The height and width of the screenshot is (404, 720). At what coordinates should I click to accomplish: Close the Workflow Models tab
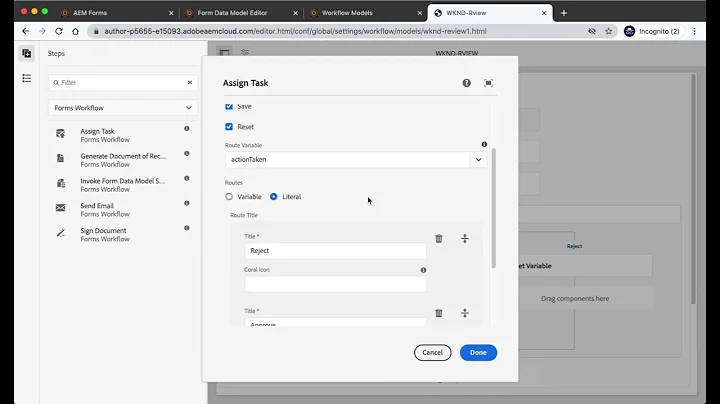419,13
